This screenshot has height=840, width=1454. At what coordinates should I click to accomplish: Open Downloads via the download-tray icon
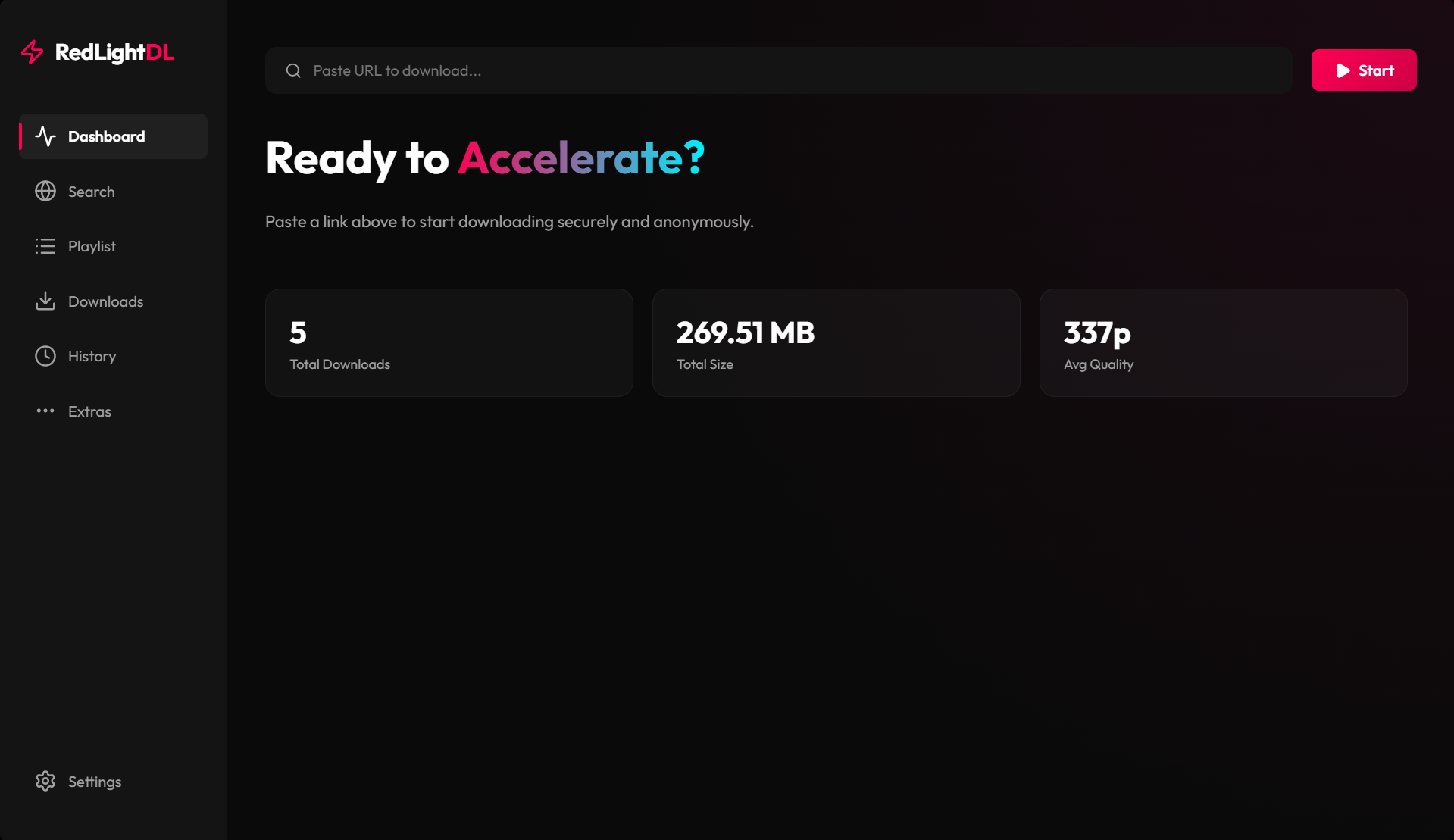(x=45, y=301)
